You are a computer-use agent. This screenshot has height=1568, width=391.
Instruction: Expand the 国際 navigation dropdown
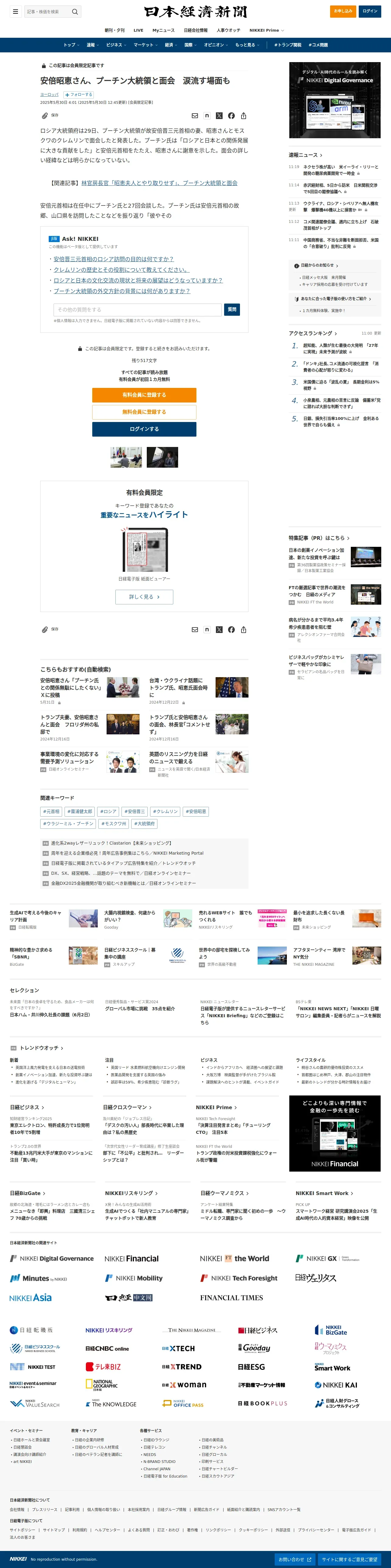pos(191,45)
